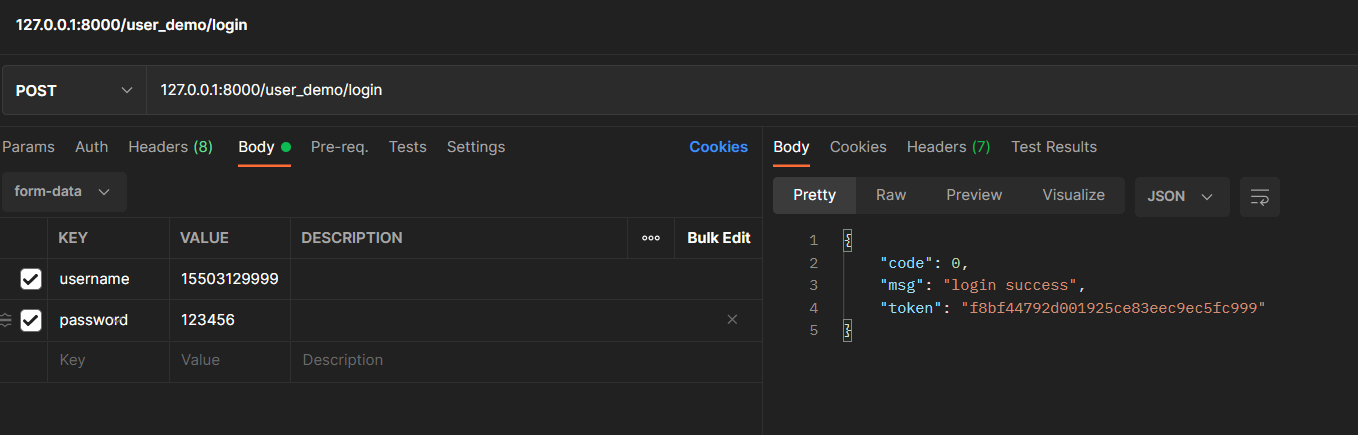Open the POST method dropdown
1358x435 pixels.
74,90
